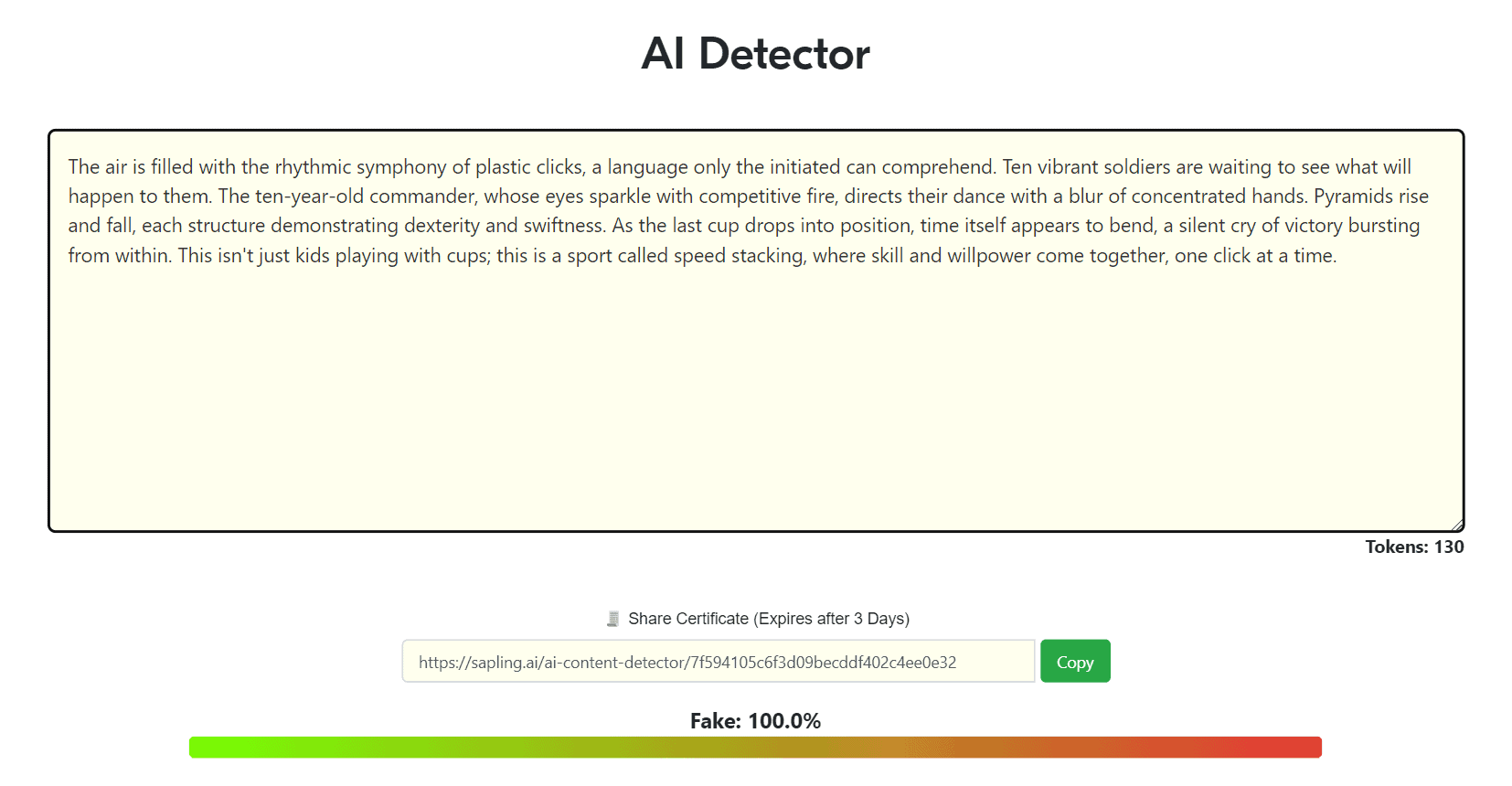Image resolution: width=1512 pixels, height=786 pixels.
Task: Click the Tokens: 130 counter
Action: tap(1414, 547)
